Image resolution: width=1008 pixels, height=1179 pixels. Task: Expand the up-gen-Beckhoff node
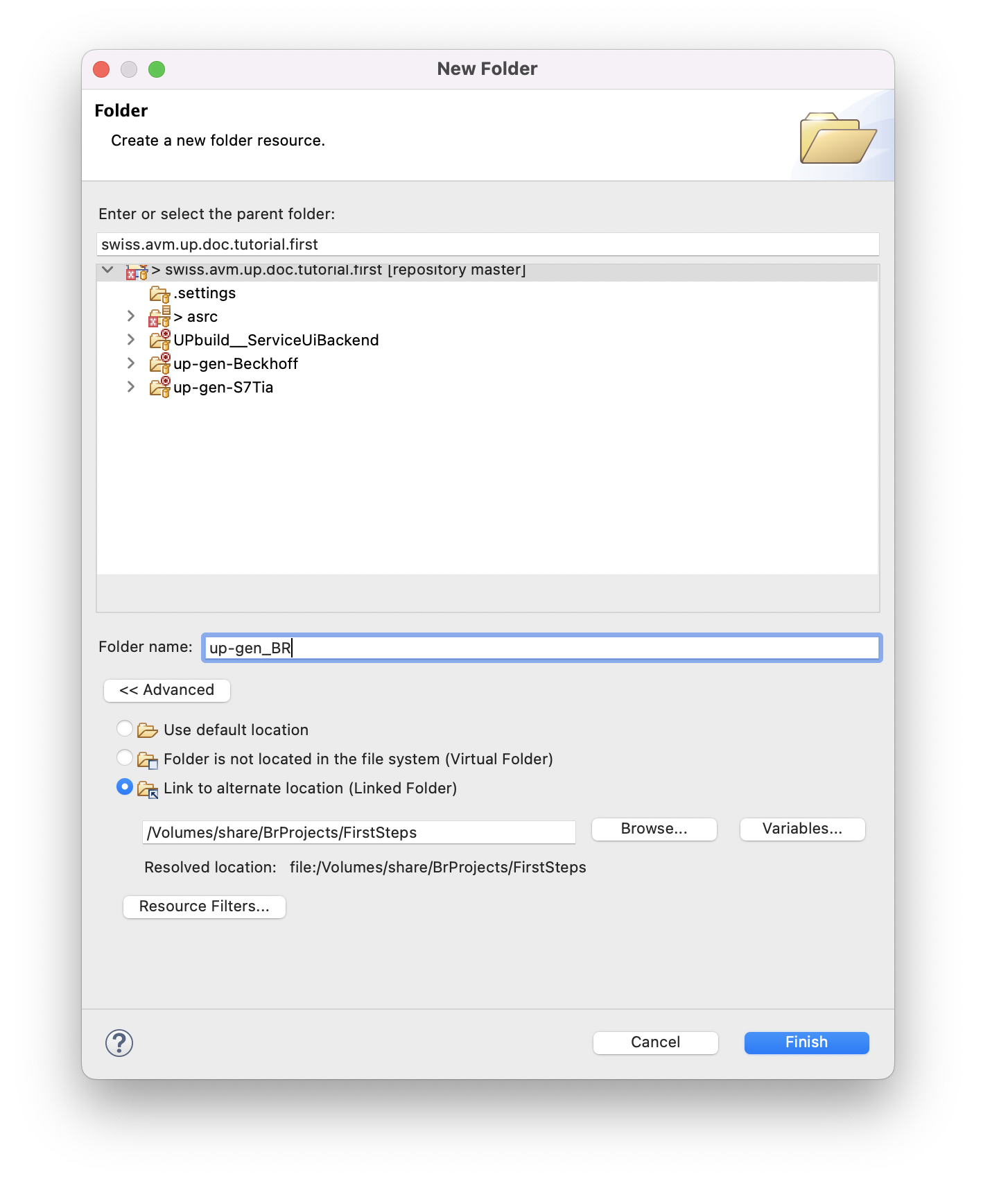[x=130, y=363]
